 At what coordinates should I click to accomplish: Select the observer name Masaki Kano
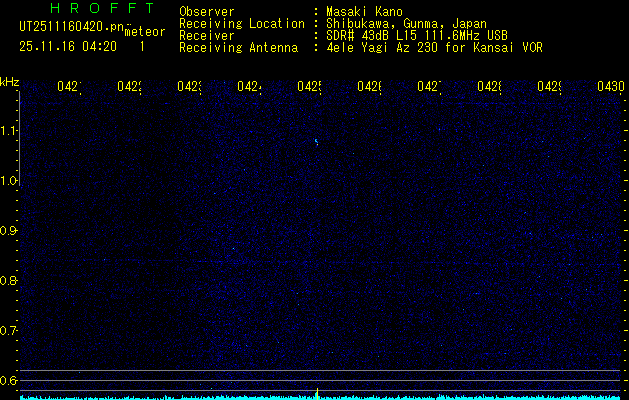coord(364,12)
